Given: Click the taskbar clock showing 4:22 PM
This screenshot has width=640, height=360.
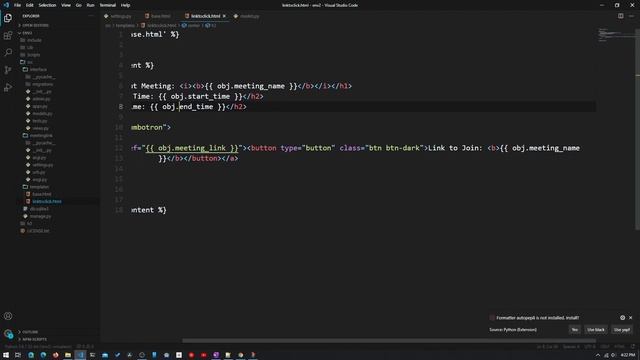Looking at the screenshot, I should tap(628, 356).
